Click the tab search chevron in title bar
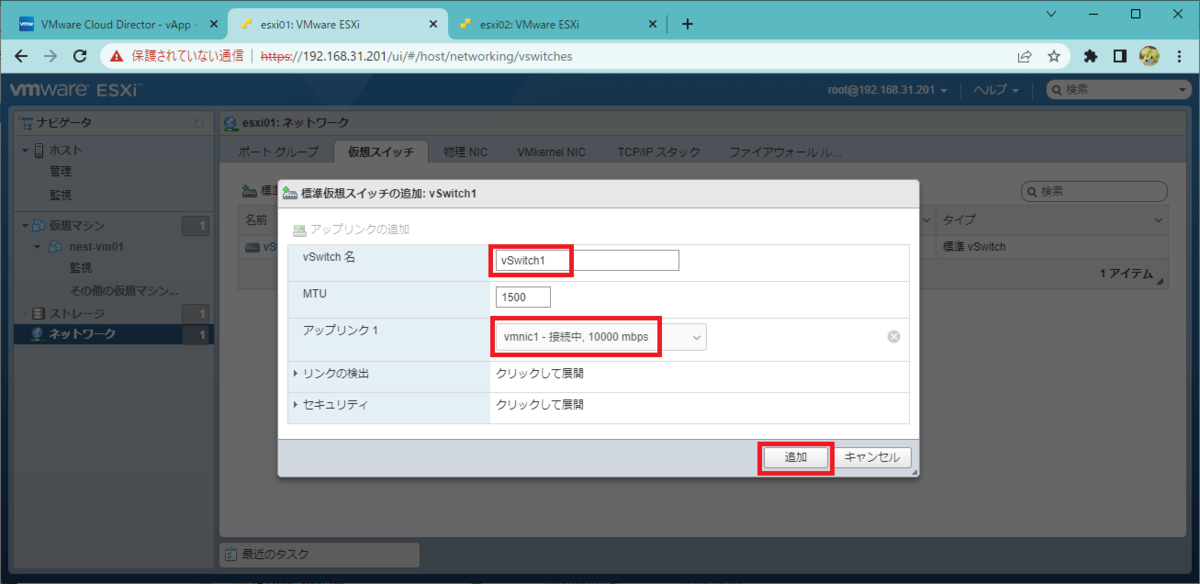 (1051, 14)
